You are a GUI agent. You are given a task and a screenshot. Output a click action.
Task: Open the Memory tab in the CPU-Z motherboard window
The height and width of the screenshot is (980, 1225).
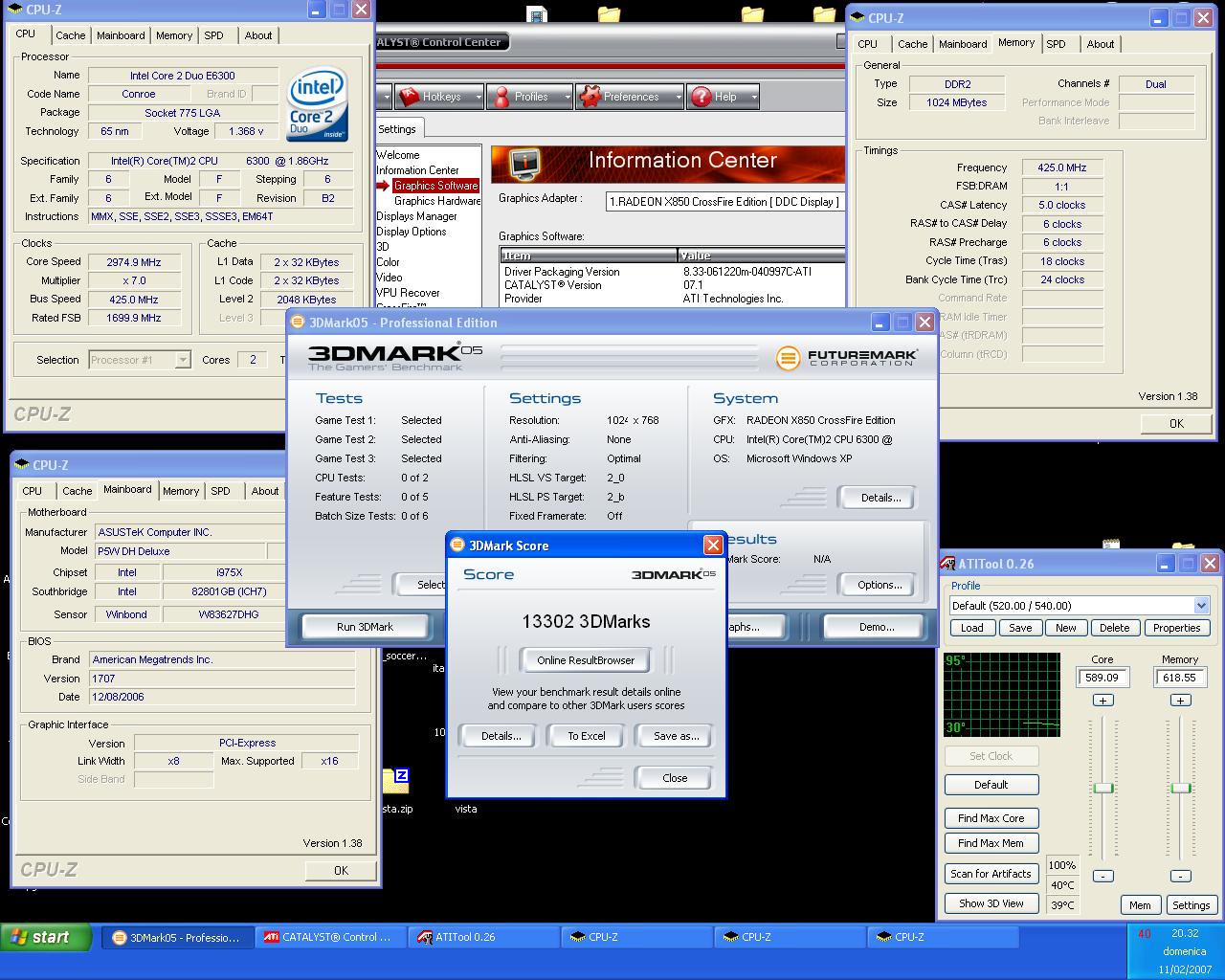(x=181, y=491)
